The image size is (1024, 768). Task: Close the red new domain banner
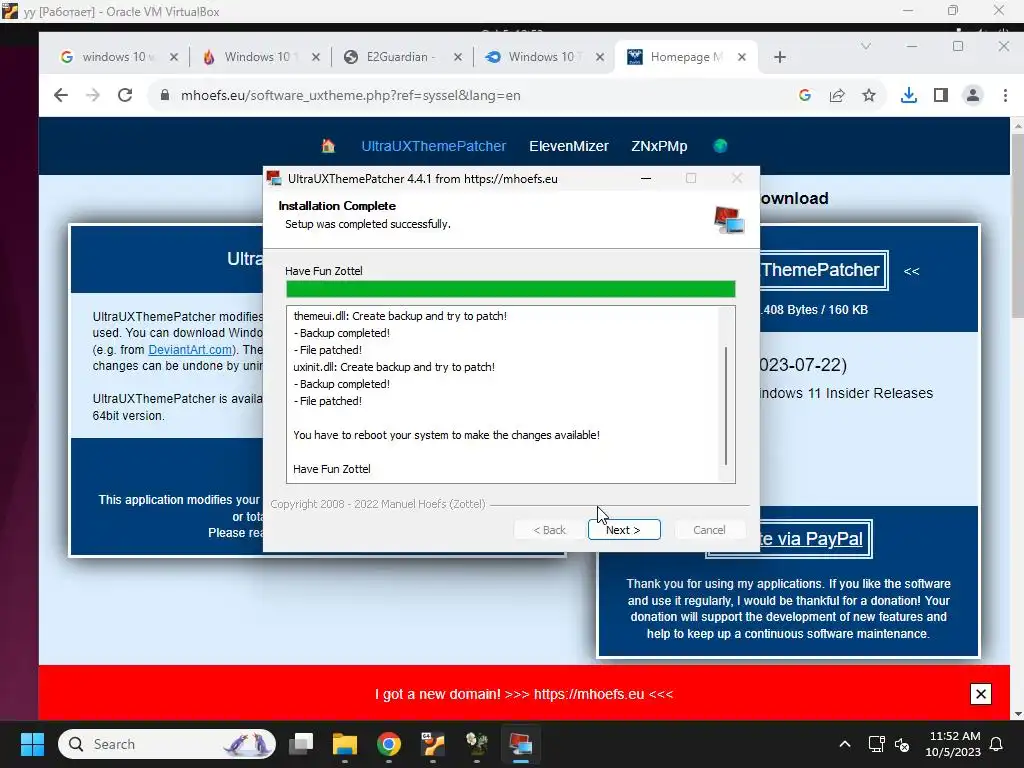click(980, 694)
